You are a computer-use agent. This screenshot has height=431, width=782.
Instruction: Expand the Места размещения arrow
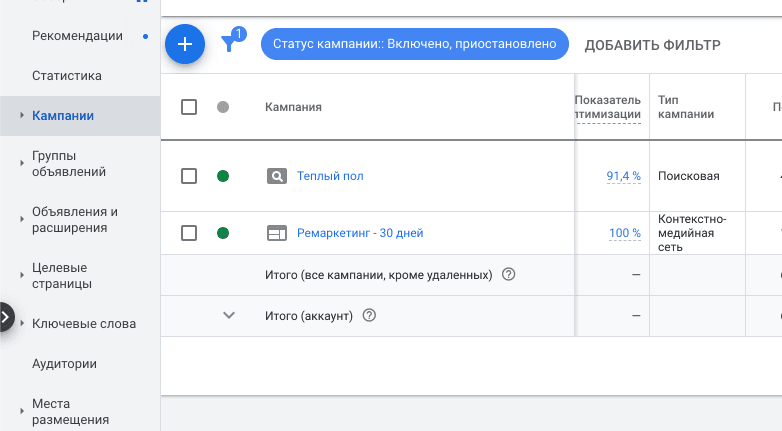point(21,411)
